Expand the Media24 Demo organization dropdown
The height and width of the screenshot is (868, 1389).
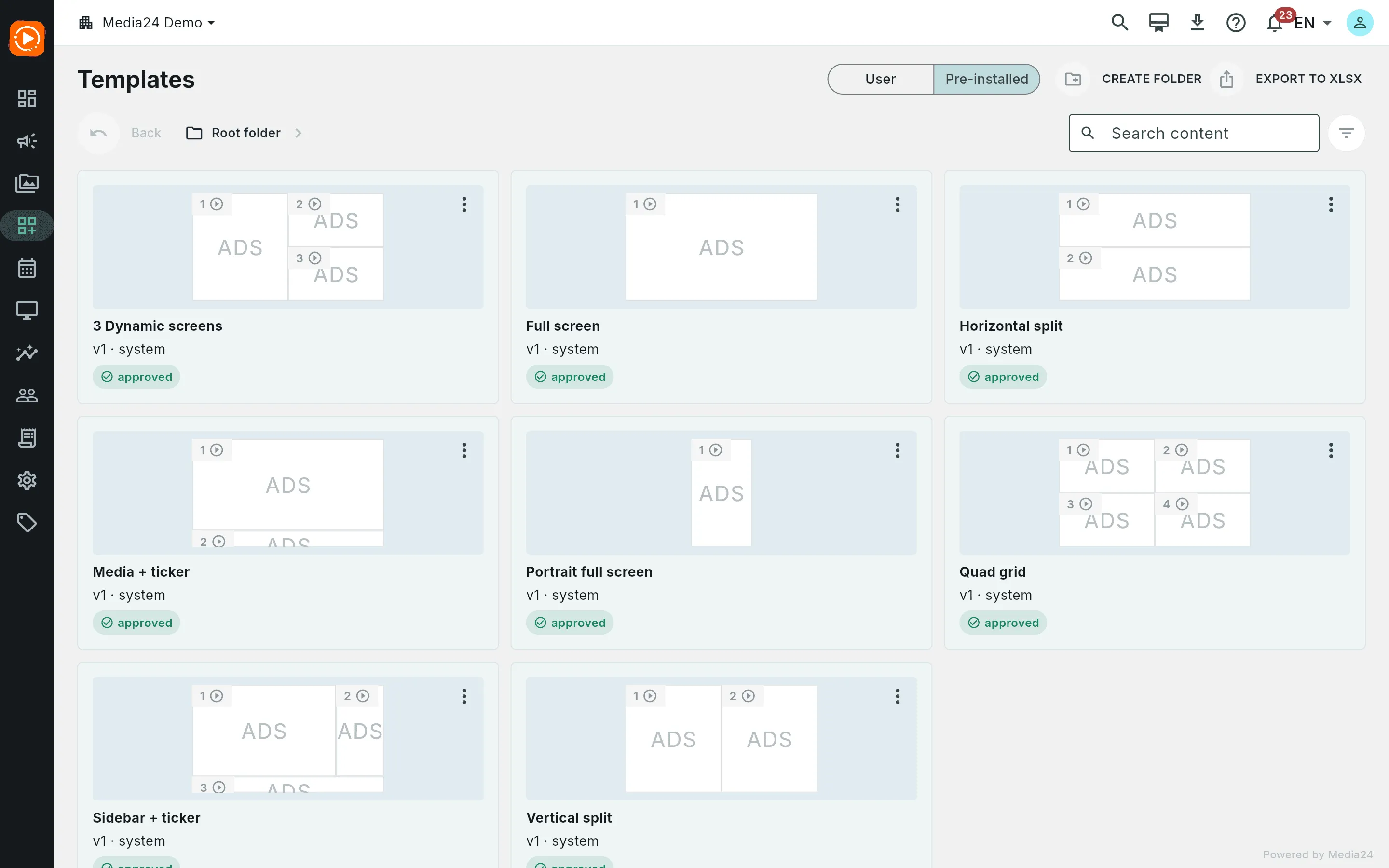click(x=147, y=22)
